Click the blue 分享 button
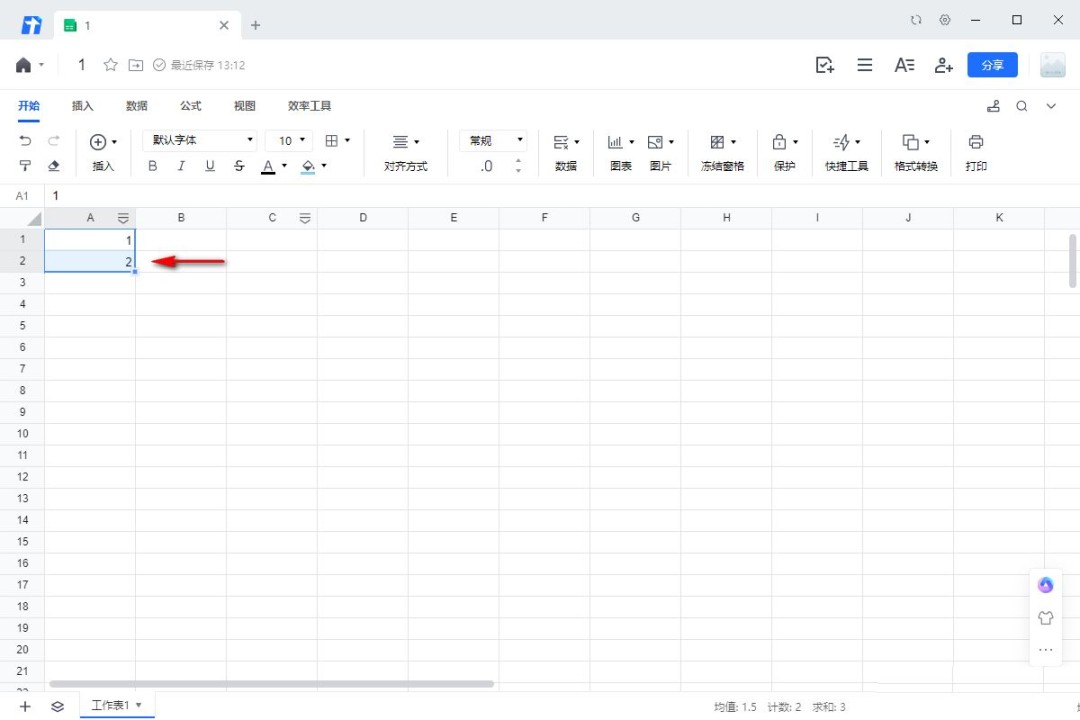This screenshot has height=720, width=1080. point(992,65)
